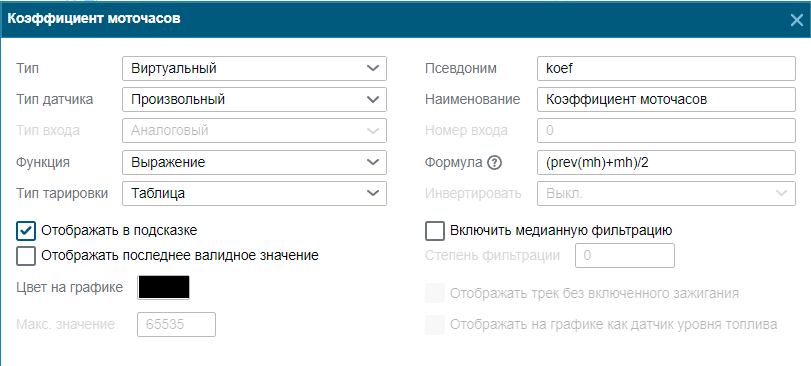Click the Псевдоним field containing koef
Viewport: 811px width, 366px height.
tap(667, 69)
